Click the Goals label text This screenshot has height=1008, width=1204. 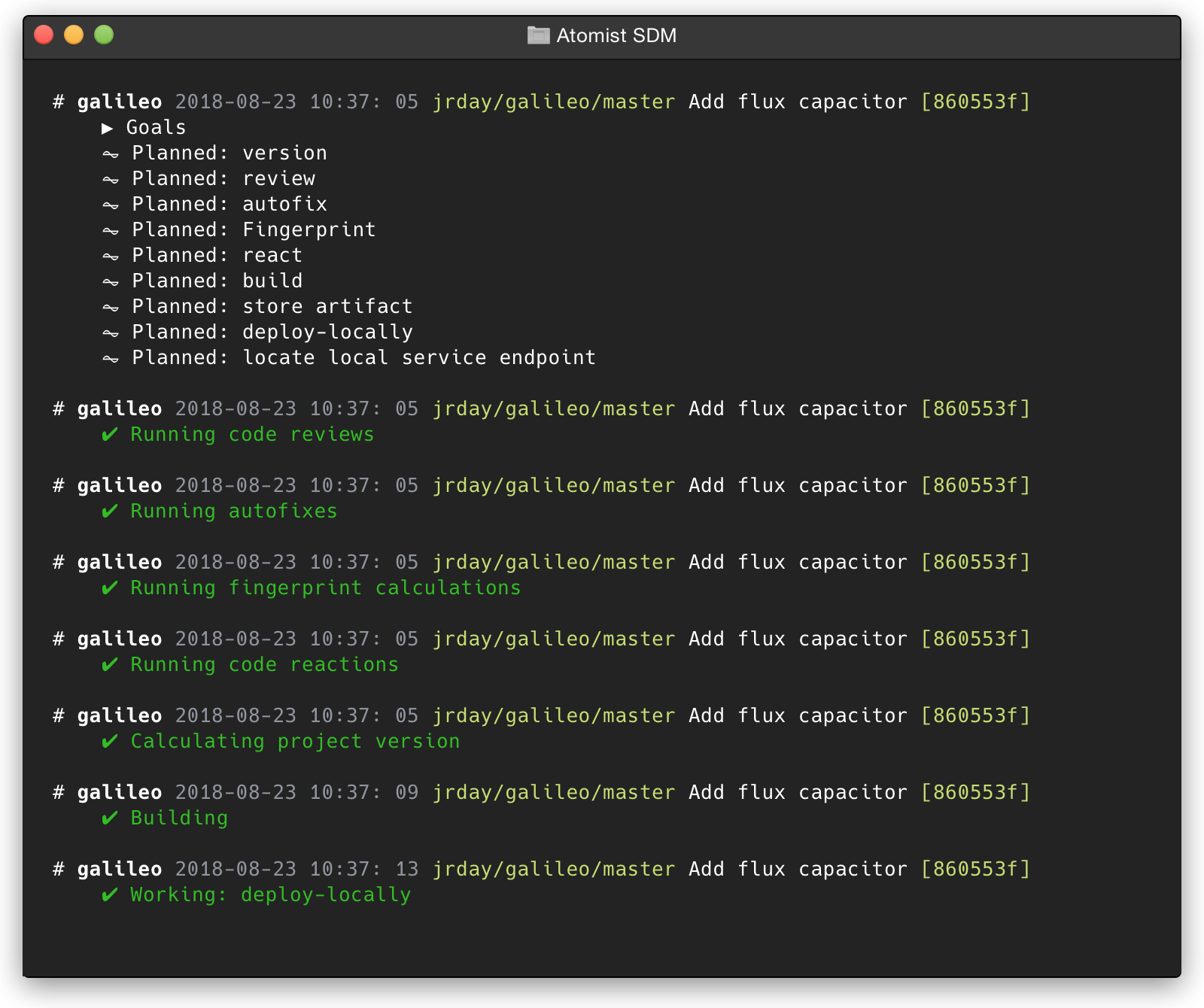(x=156, y=127)
